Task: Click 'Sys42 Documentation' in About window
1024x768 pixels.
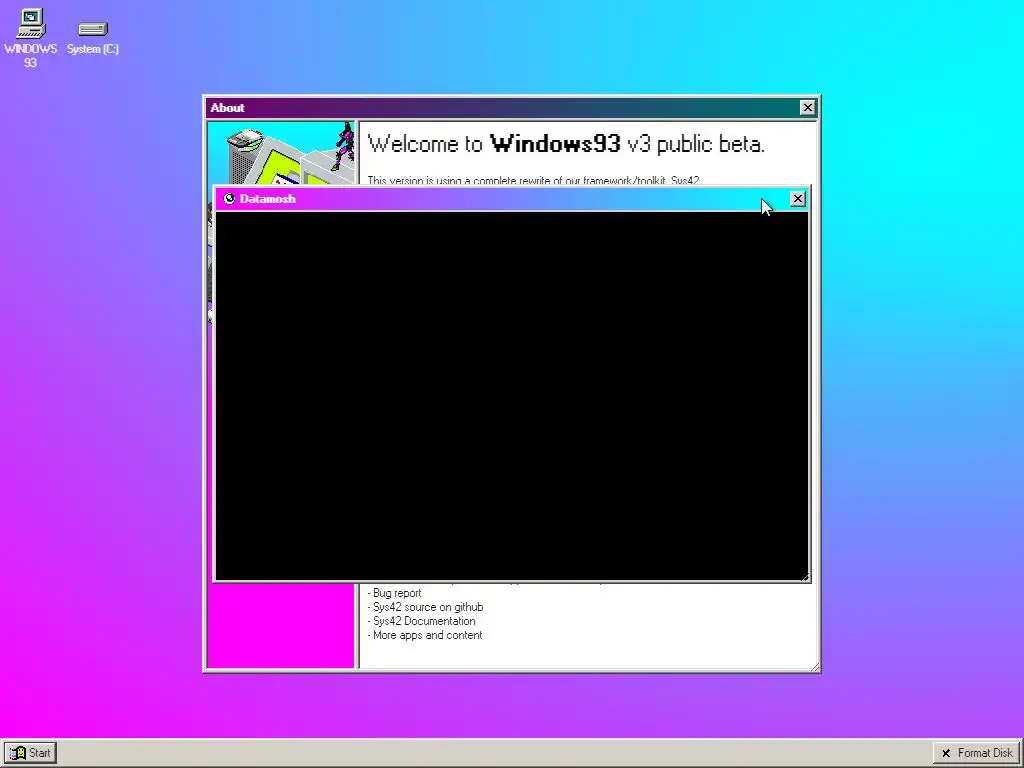Action: pyautogui.click(x=424, y=621)
